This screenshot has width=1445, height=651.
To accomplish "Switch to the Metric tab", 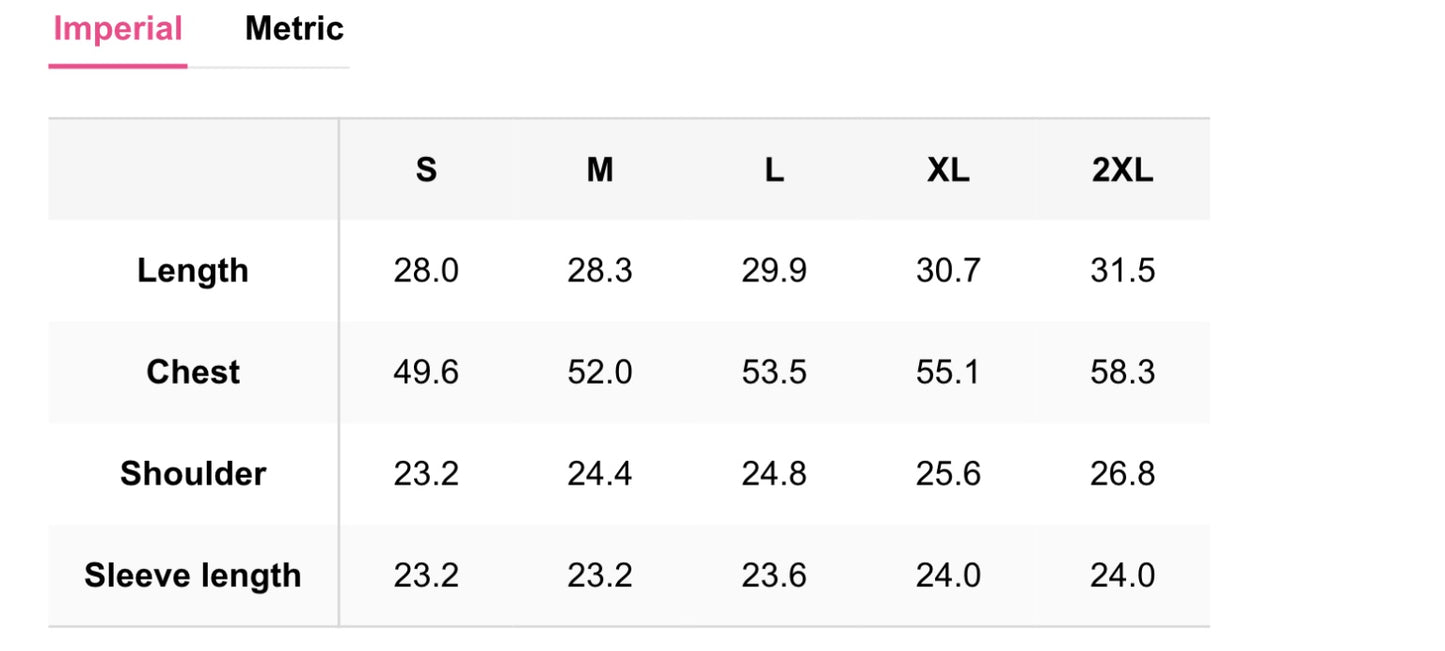I will coord(294,29).
